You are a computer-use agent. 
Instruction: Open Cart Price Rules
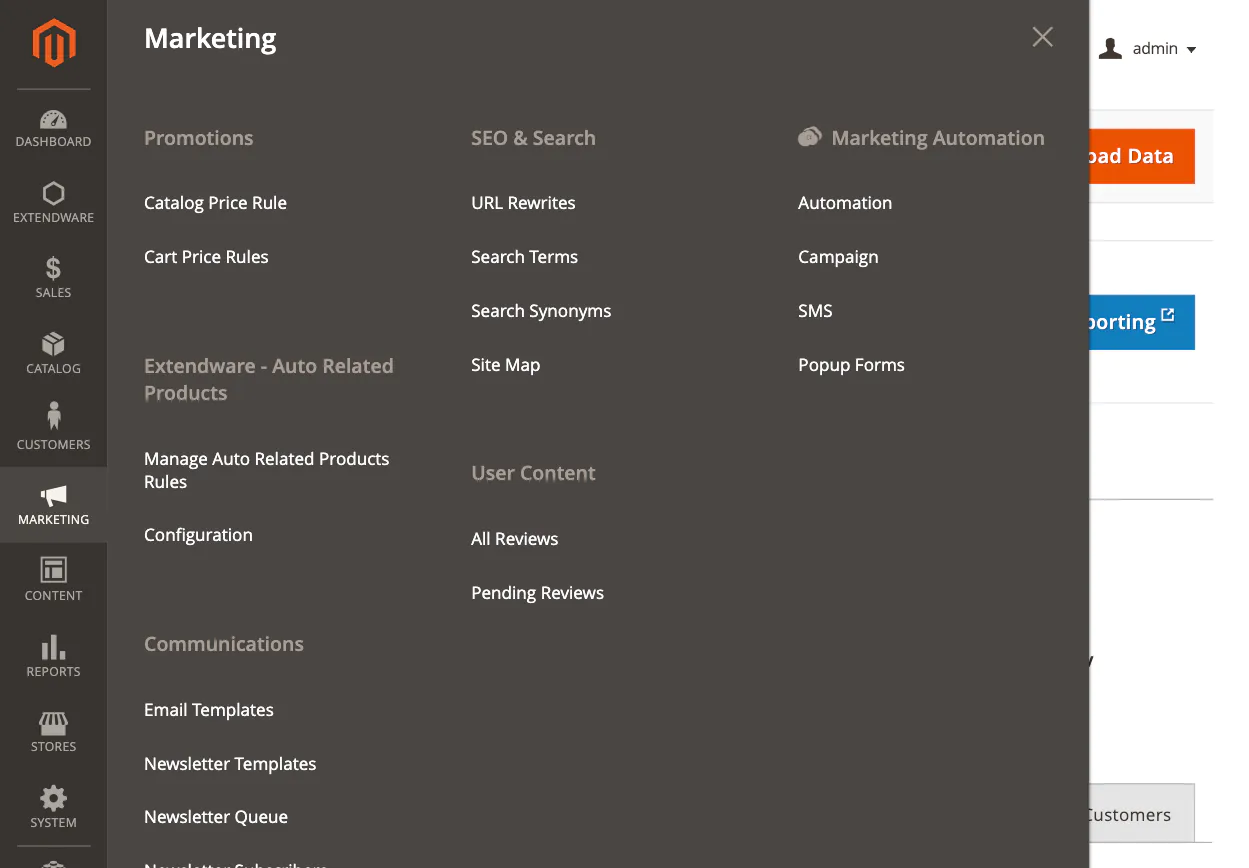tap(206, 257)
